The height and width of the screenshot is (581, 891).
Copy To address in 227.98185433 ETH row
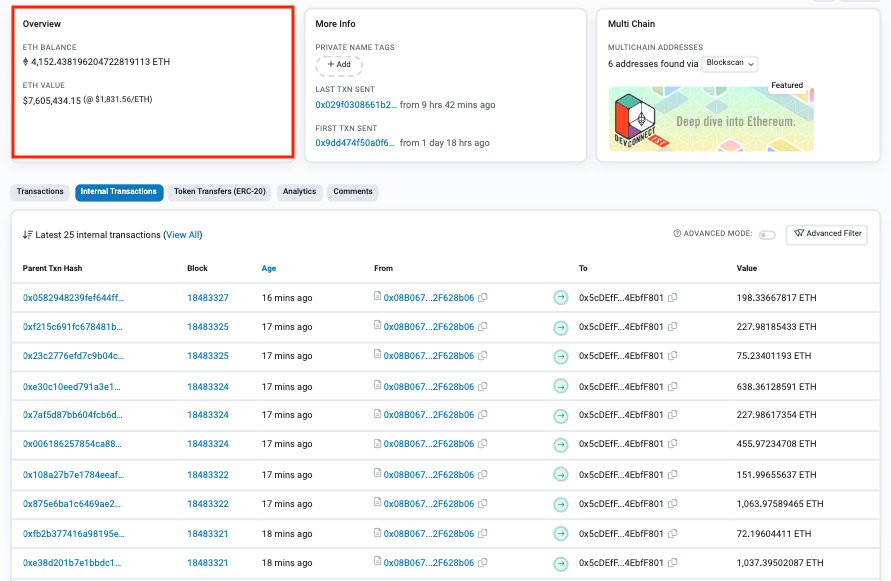point(672,326)
